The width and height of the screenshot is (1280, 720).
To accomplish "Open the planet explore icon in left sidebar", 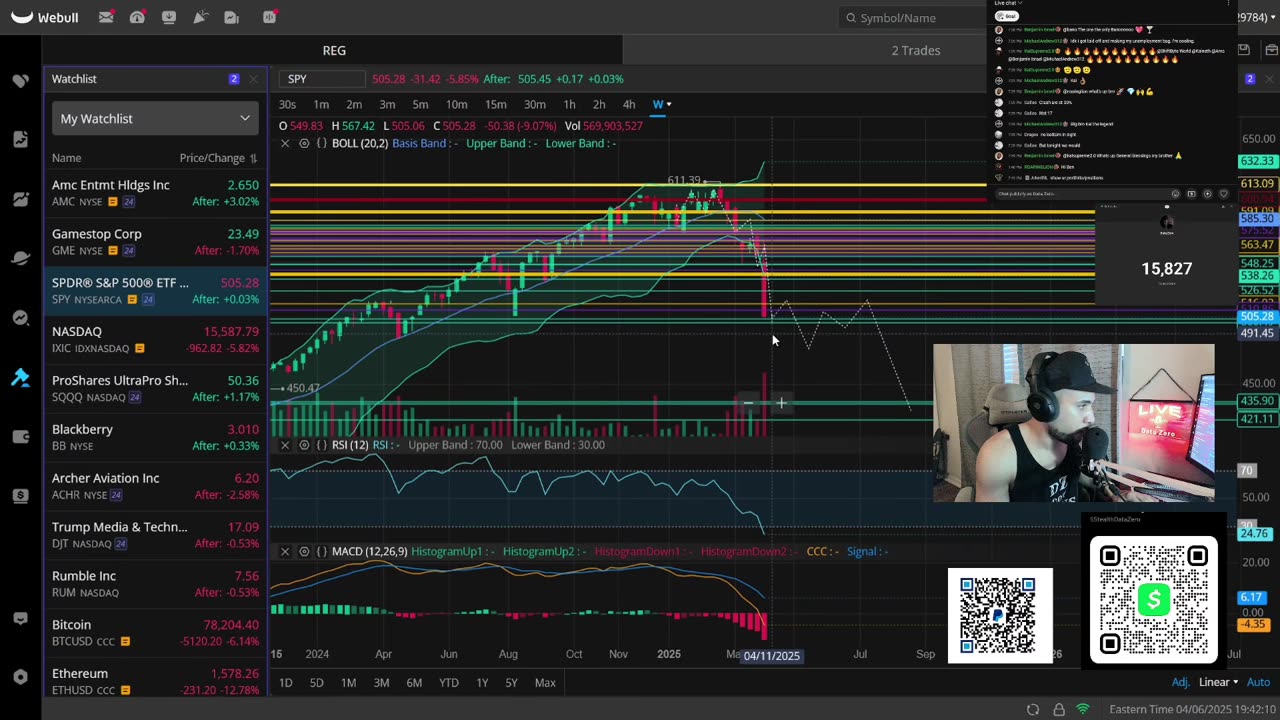I will click(20, 258).
